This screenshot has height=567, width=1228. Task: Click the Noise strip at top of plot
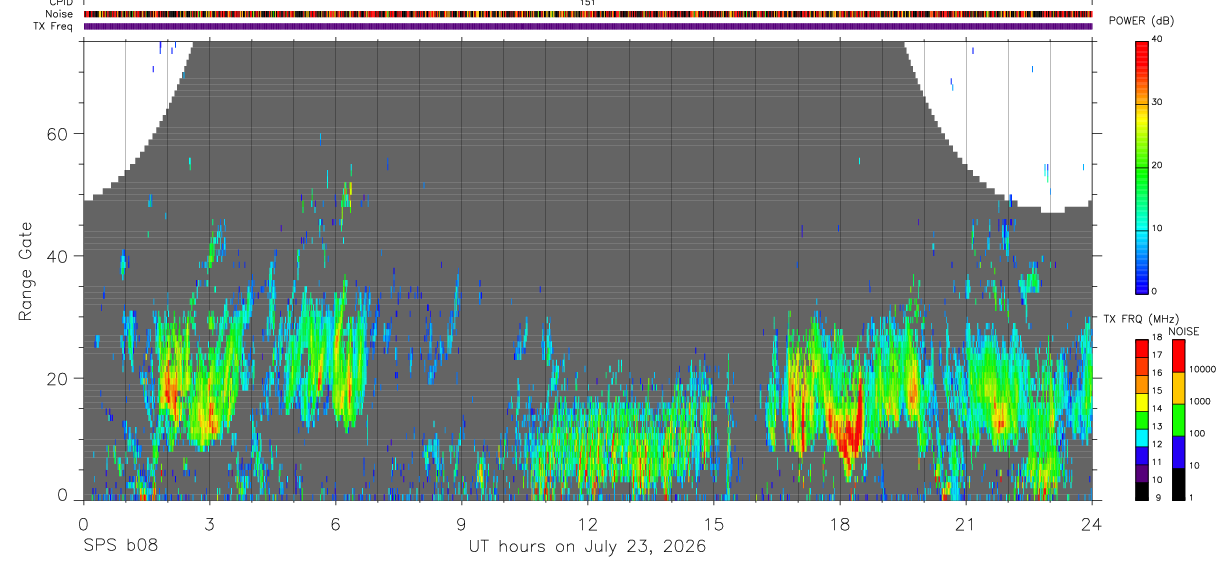pyautogui.click(x=588, y=14)
